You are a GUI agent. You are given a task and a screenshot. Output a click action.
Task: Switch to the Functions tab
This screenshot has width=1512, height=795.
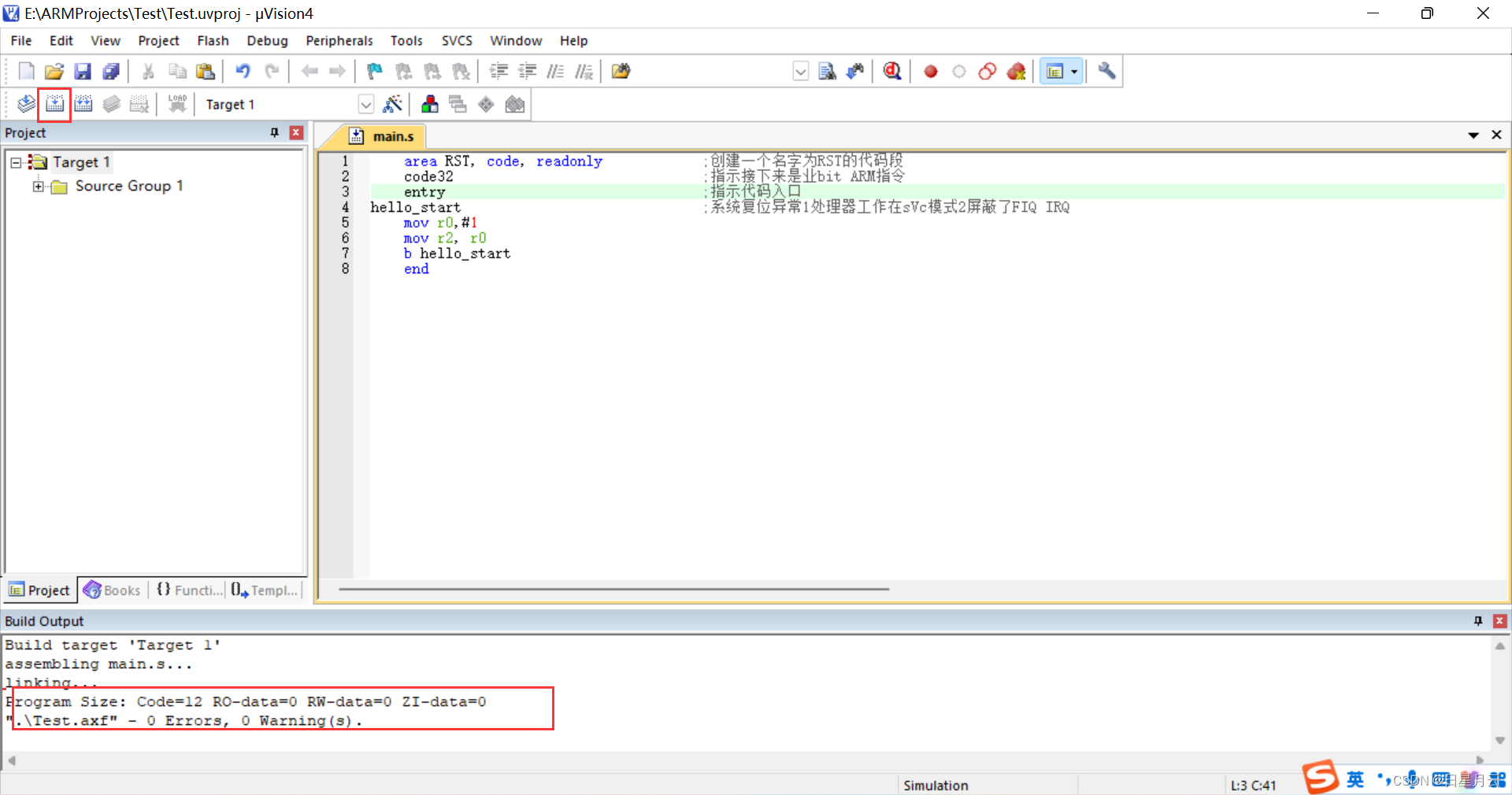pyautogui.click(x=189, y=590)
